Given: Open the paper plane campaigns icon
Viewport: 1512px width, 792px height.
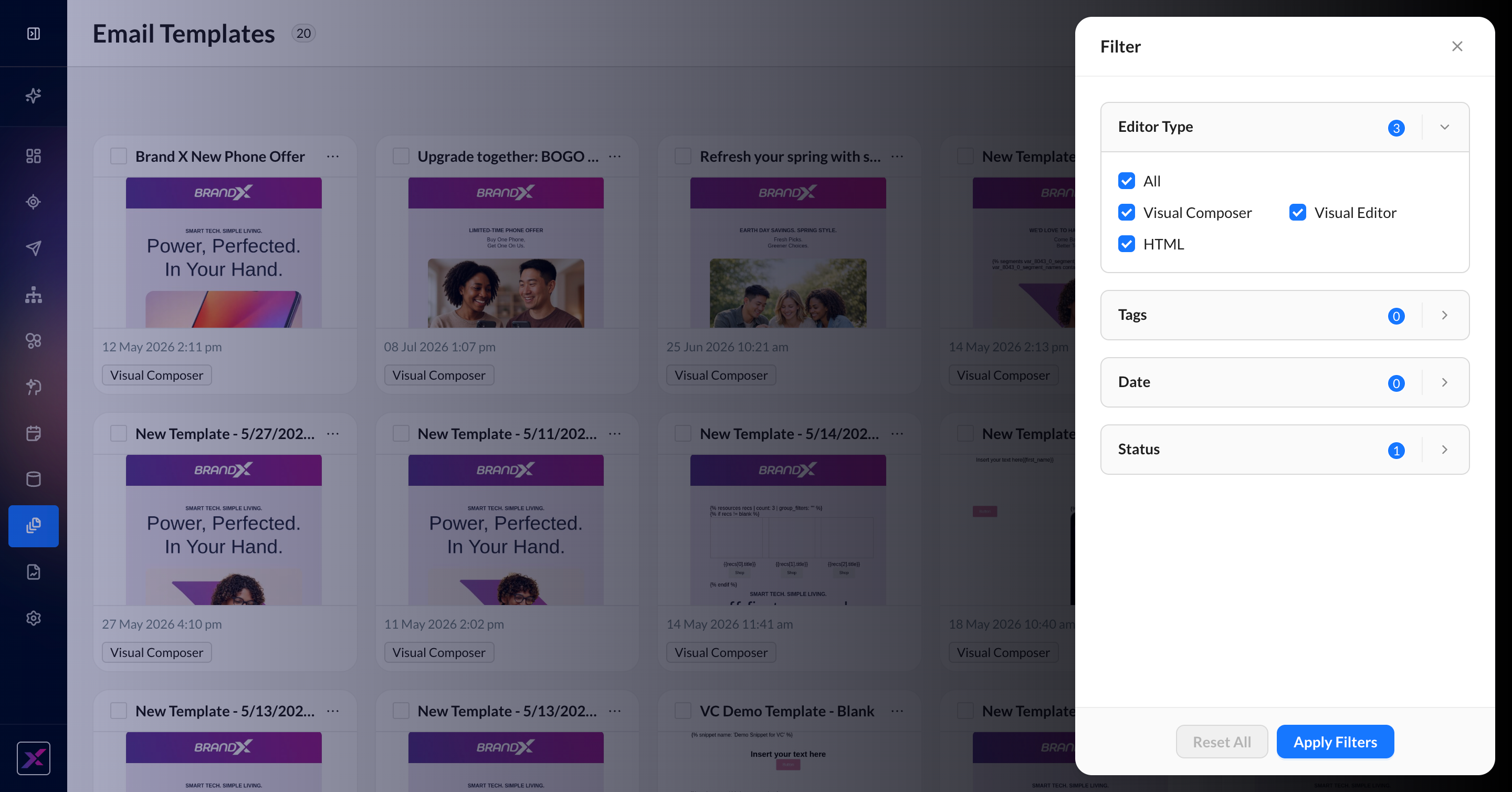Looking at the screenshot, I should 34,248.
